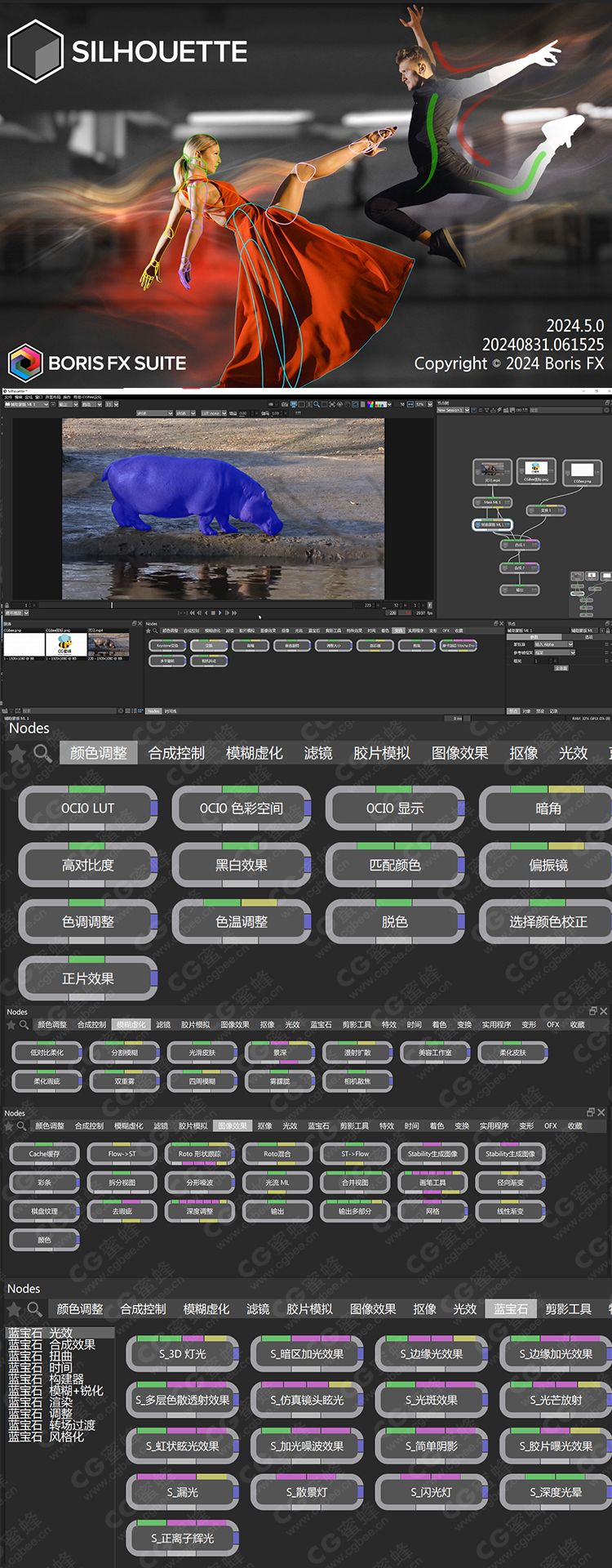Click search magnifier in Sapphire nodes panel
Image resolution: width=612 pixels, height=1568 pixels.
tap(34, 1309)
